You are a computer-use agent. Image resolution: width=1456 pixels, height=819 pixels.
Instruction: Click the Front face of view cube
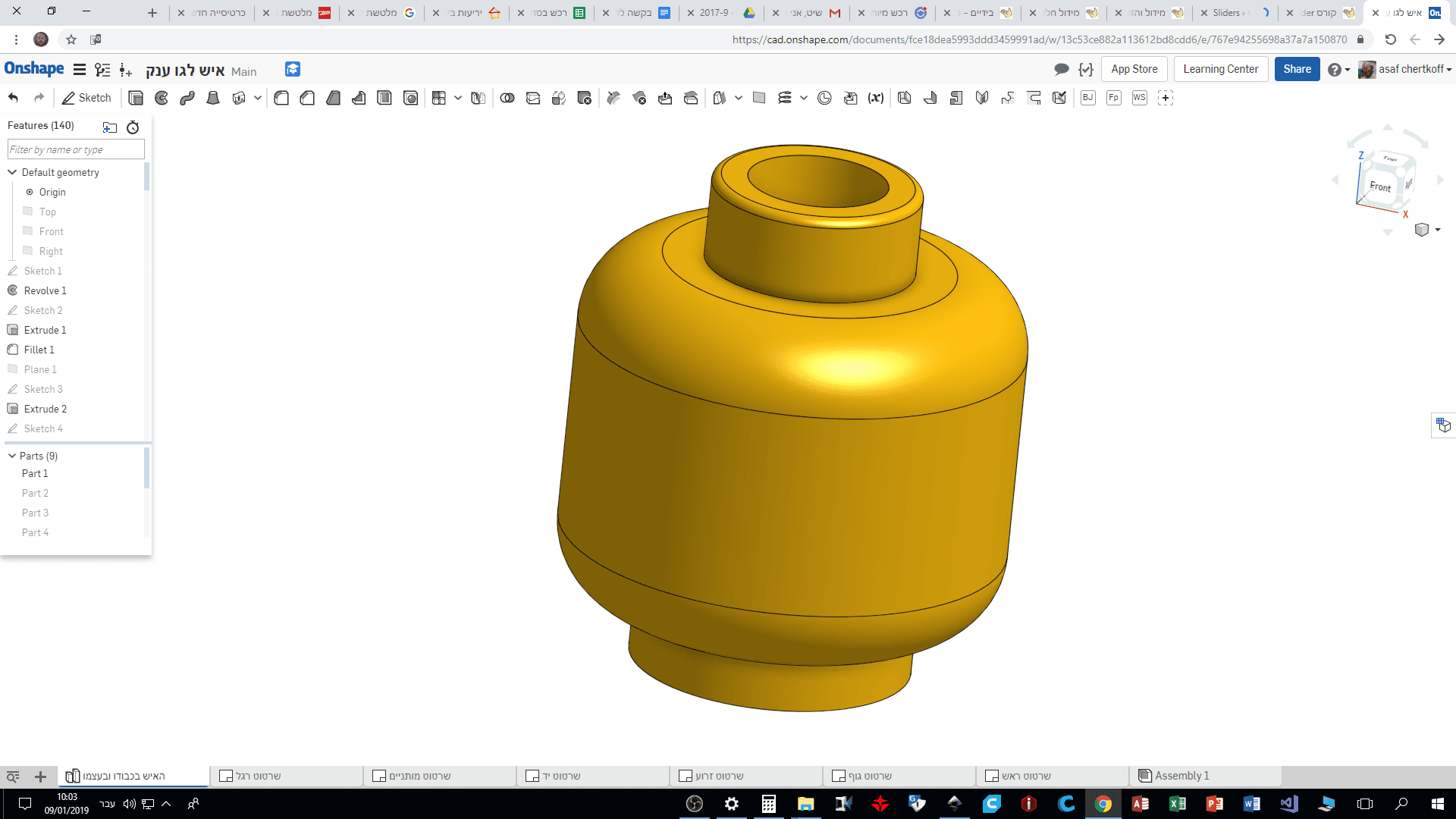tap(1380, 187)
